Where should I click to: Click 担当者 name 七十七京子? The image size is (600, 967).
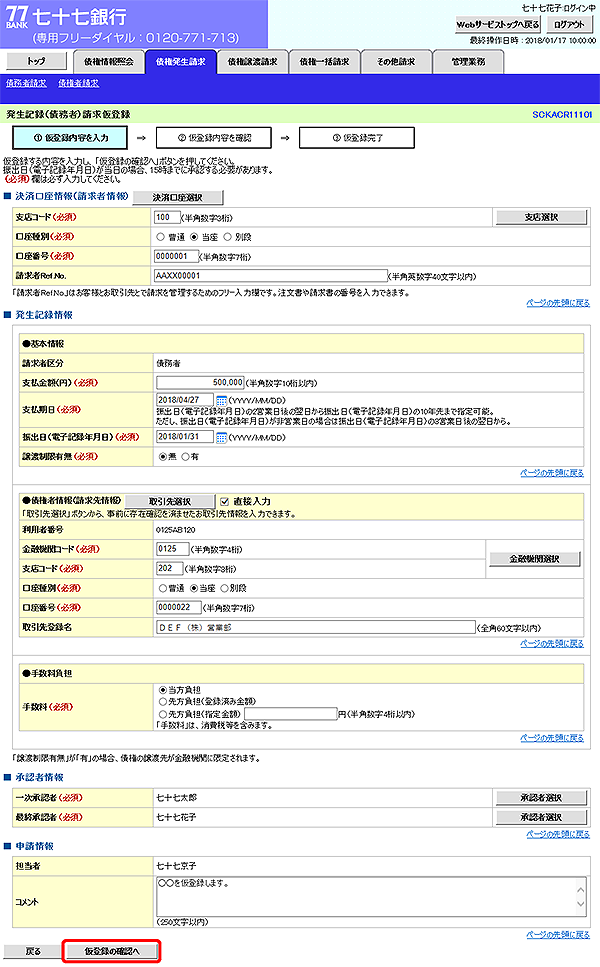pos(176,866)
